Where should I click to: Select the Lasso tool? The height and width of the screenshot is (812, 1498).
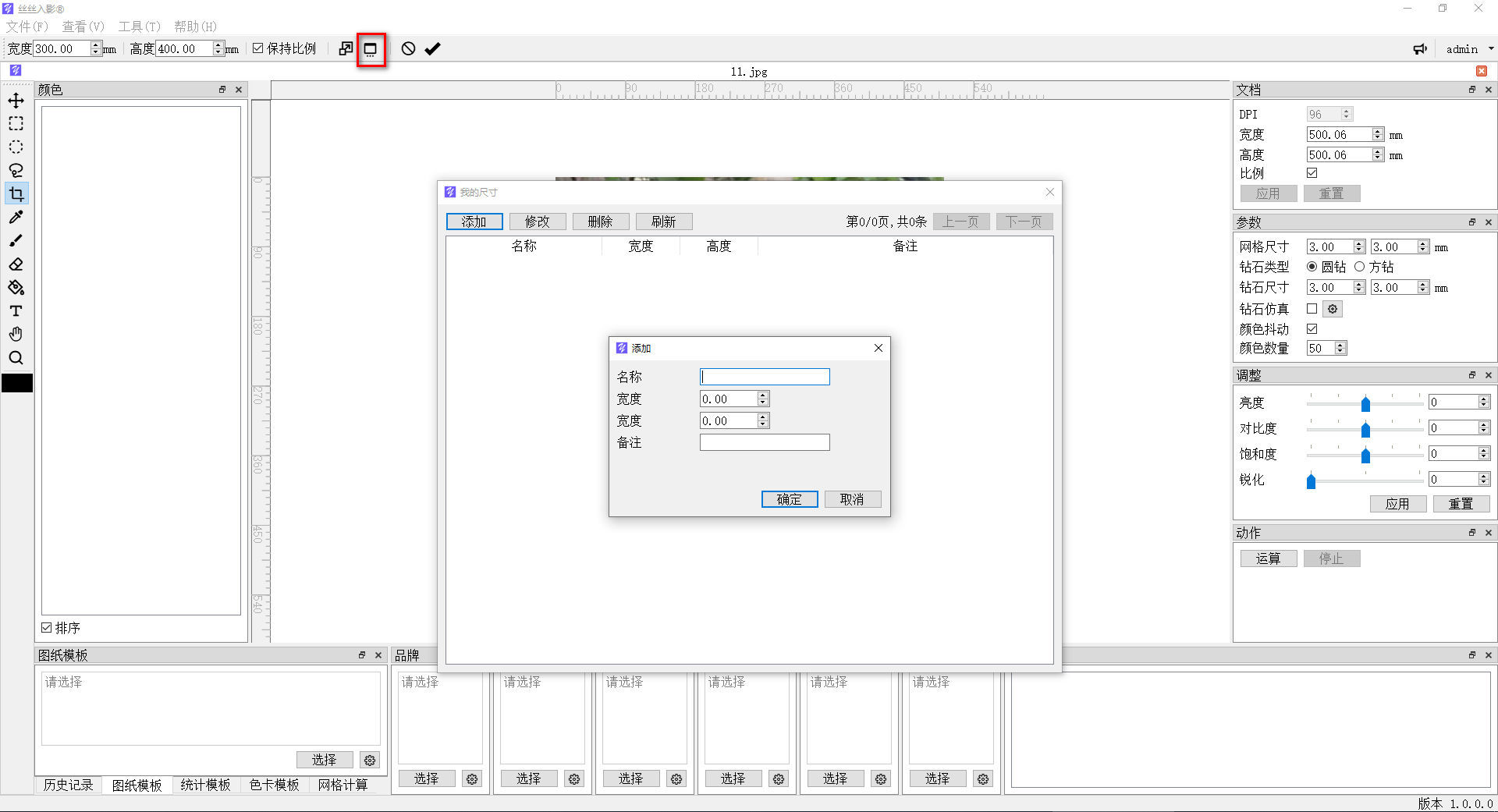click(16, 170)
